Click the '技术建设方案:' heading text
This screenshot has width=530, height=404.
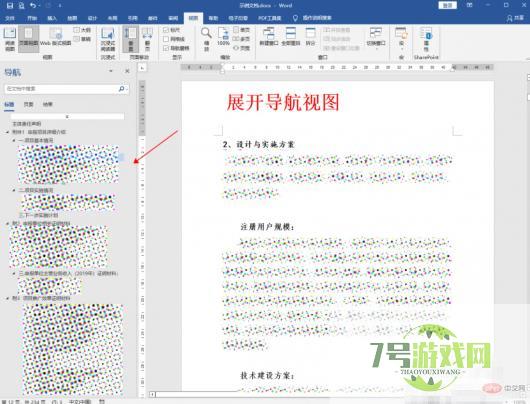tap(267, 375)
